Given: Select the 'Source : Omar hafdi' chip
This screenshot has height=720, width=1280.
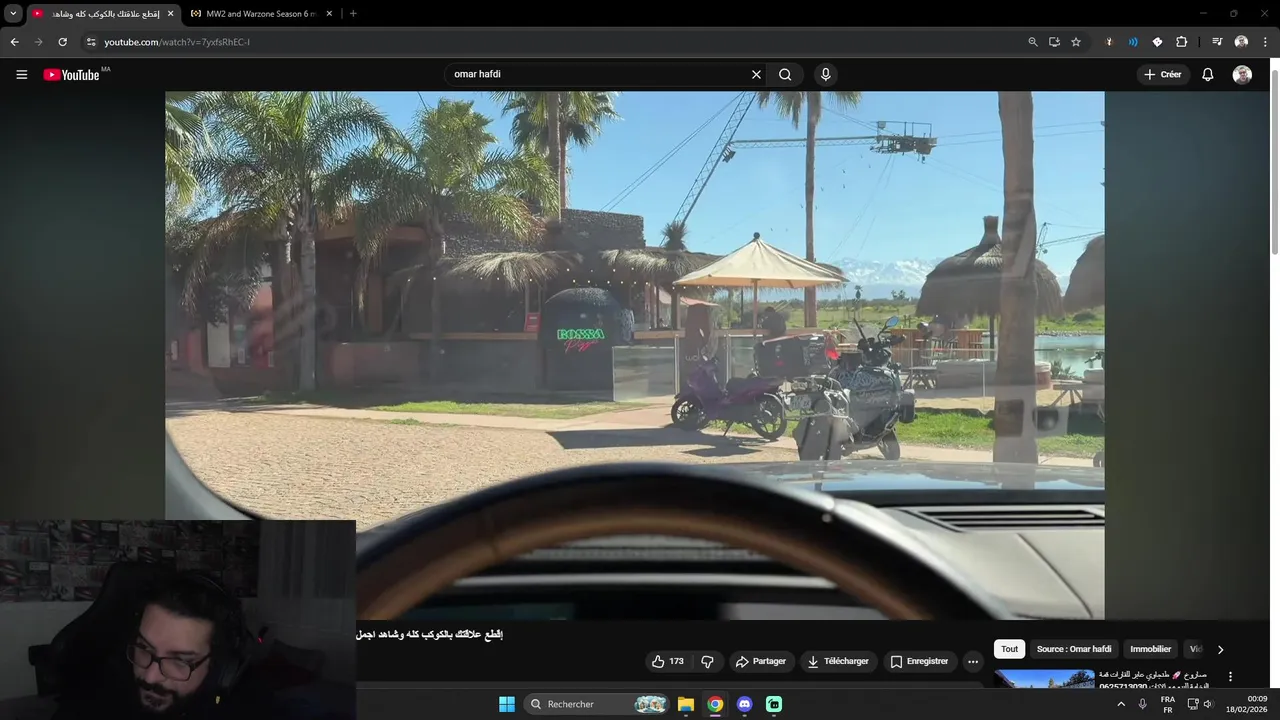Looking at the screenshot, I should (1074, 649).
